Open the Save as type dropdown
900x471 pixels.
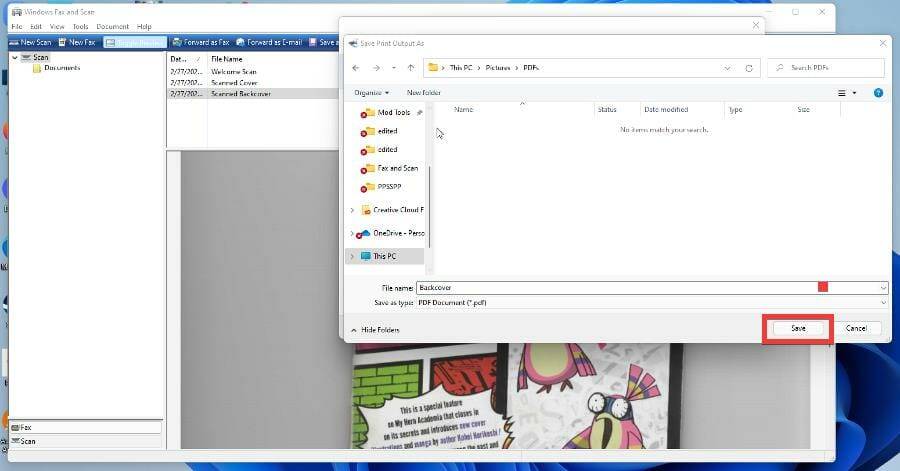652,302
